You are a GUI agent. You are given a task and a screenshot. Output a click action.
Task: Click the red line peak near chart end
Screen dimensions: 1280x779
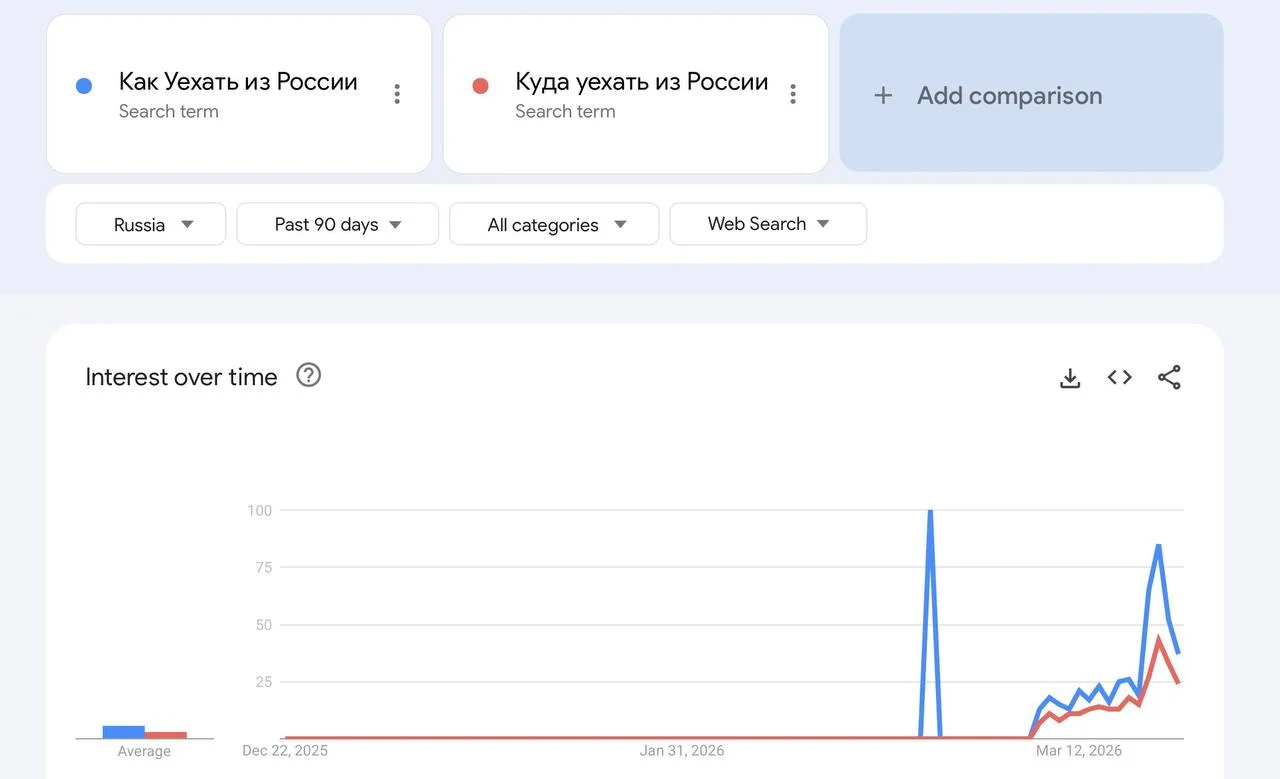1158,638
